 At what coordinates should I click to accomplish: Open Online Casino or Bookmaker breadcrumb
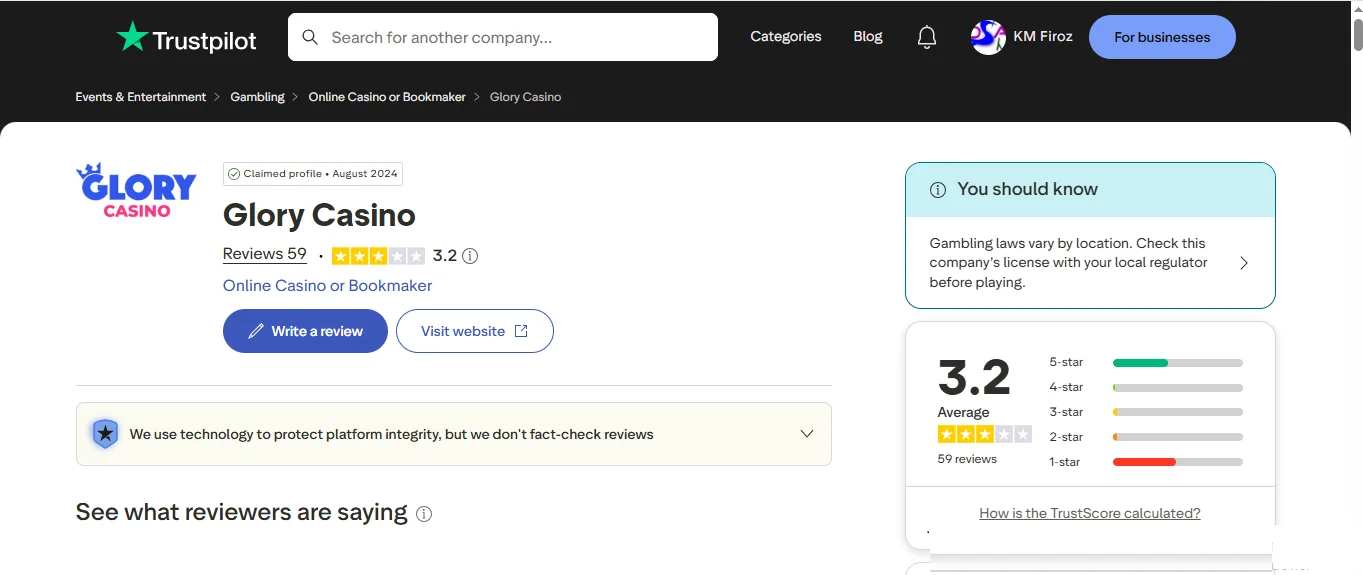tap(387, 97)
